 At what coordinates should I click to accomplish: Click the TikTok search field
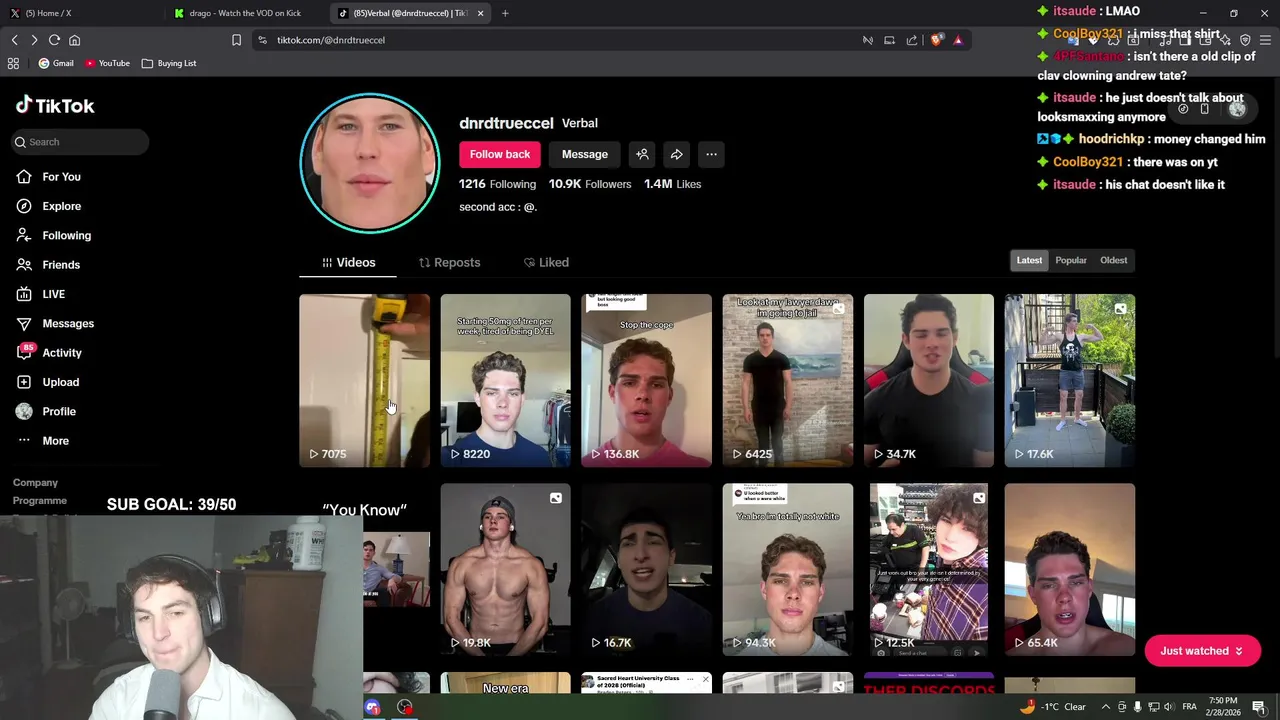pos(81,142)
